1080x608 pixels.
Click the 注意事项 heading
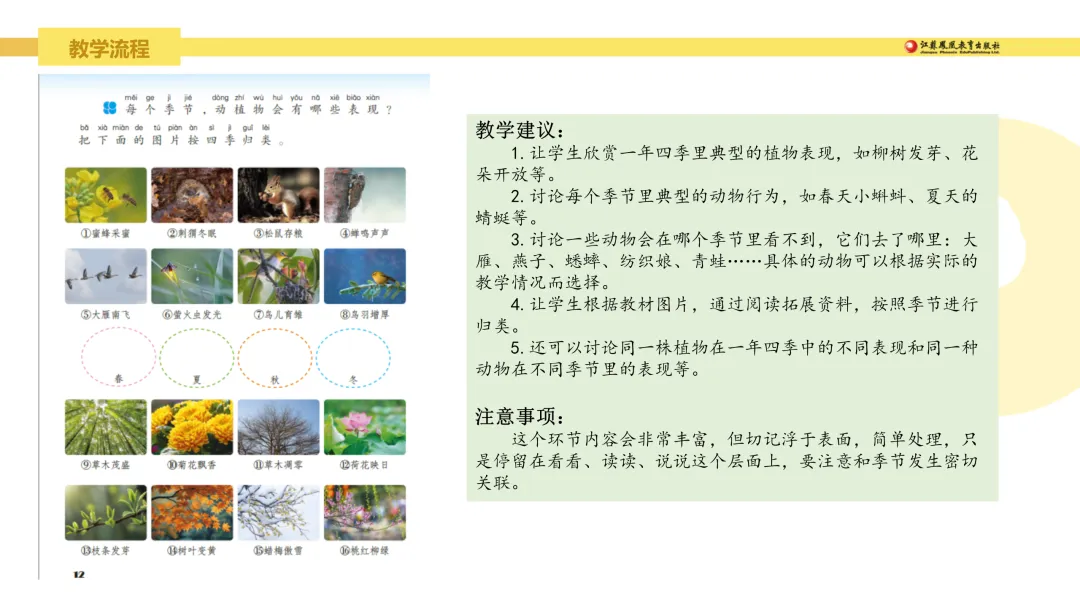(520, 417)
